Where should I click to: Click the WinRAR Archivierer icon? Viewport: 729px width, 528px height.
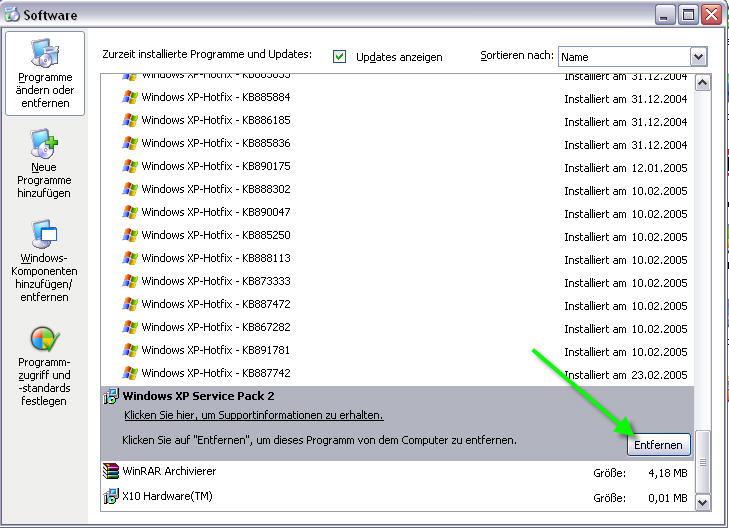coord(111,471)
